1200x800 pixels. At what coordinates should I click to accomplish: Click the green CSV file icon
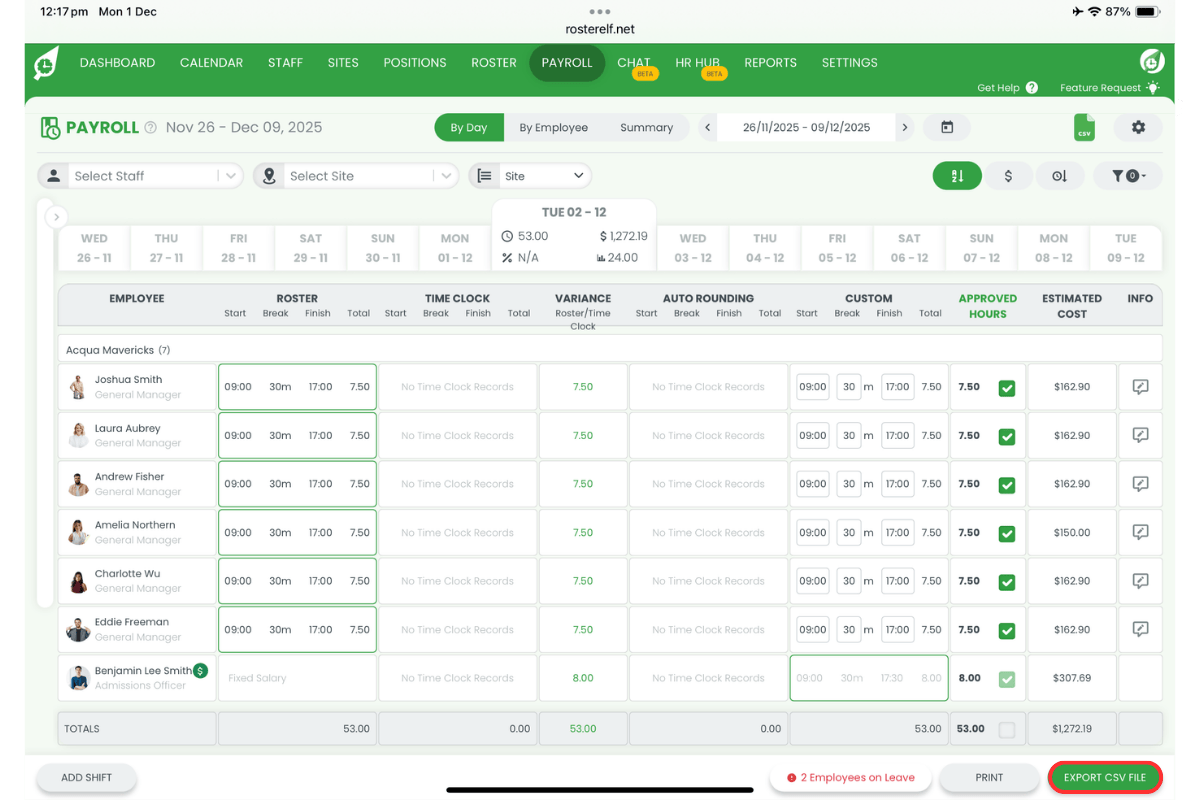[1084, 127]
